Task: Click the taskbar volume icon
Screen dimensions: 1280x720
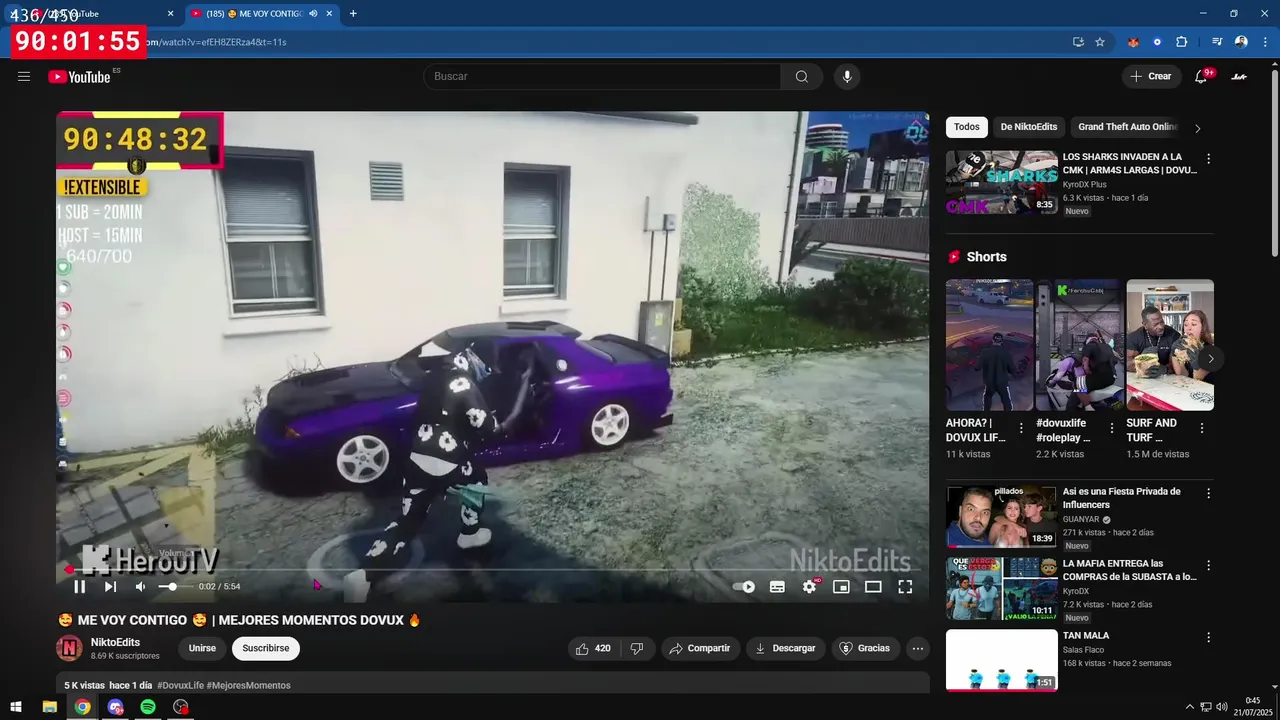Action: (x=1222, y=707)
